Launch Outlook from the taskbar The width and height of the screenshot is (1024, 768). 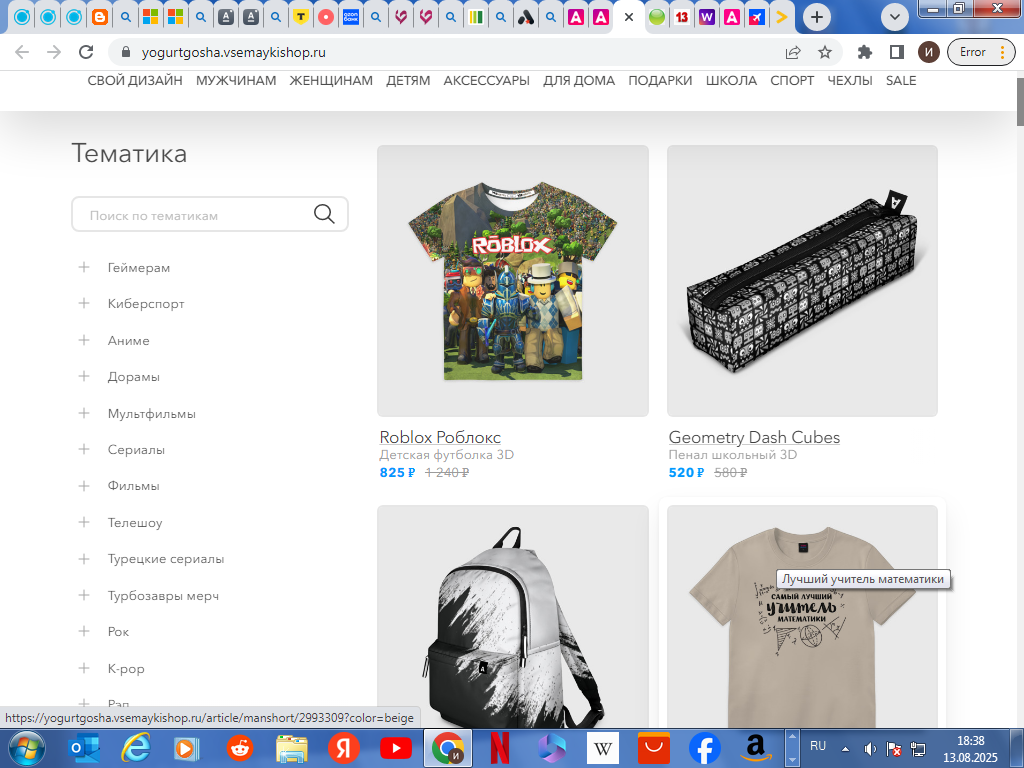tap(85, 748)
